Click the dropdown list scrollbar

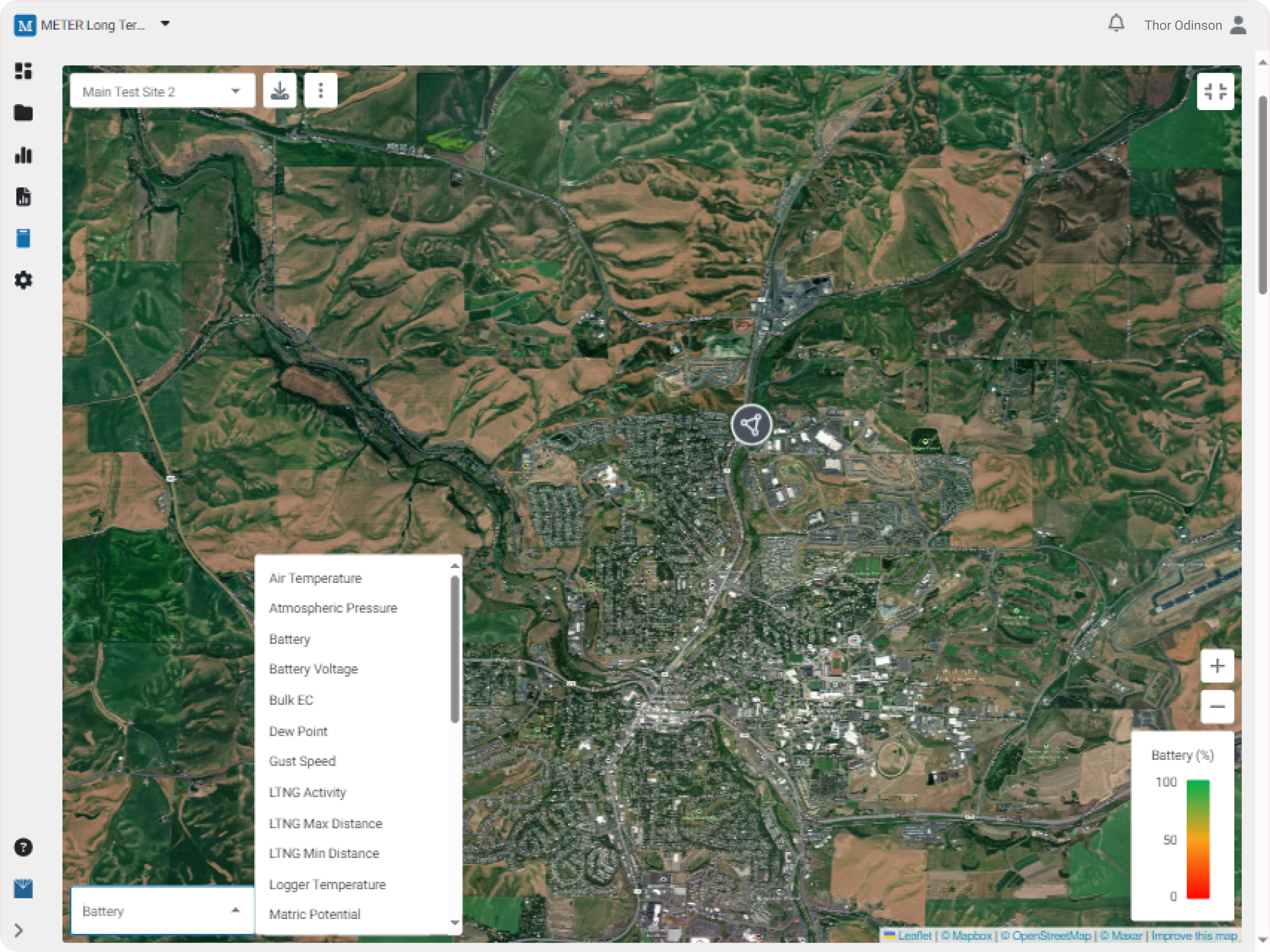click(x=455, y=649)
